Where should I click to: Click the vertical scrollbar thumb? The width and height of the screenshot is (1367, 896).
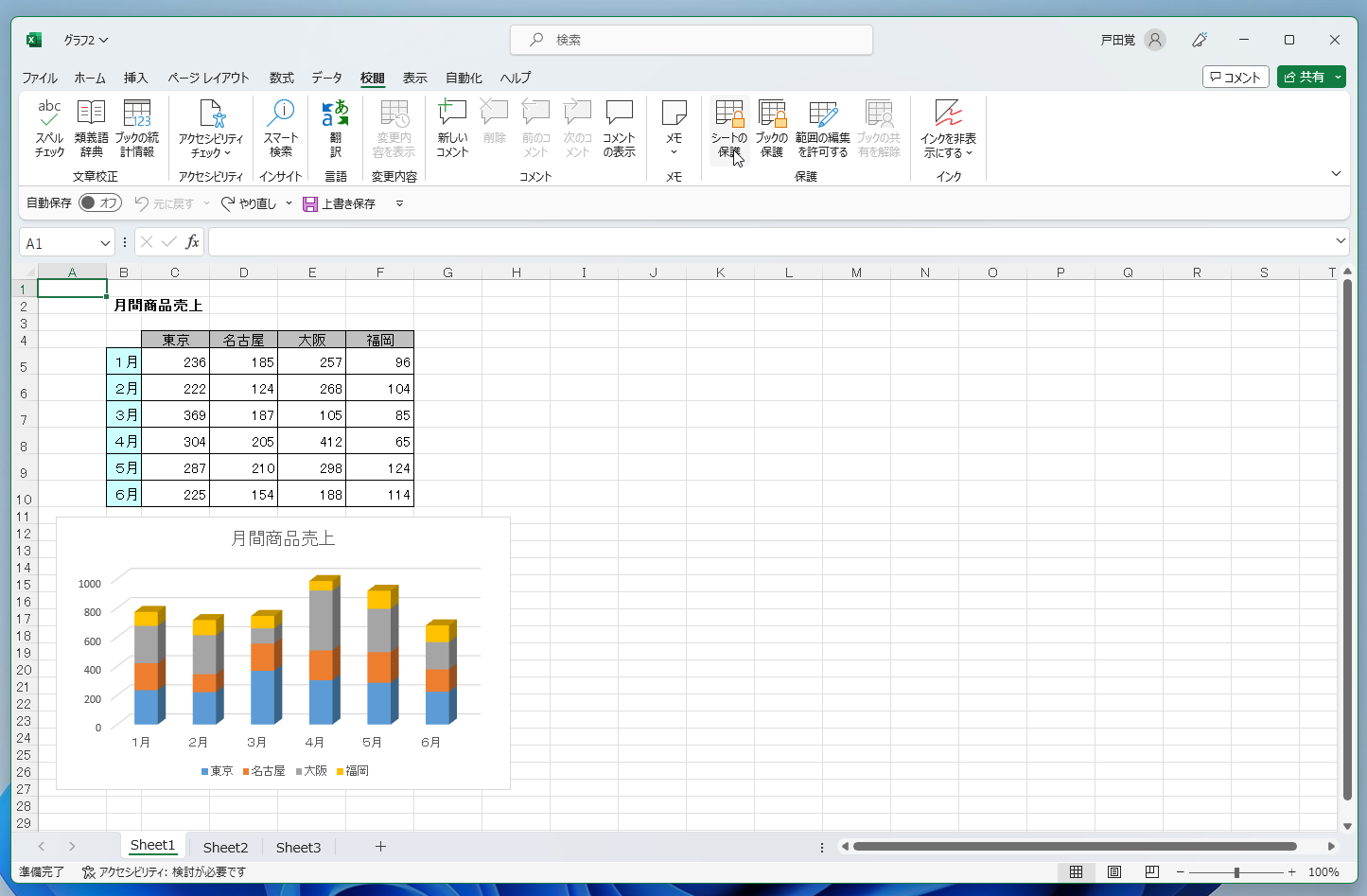[1347, 540]
